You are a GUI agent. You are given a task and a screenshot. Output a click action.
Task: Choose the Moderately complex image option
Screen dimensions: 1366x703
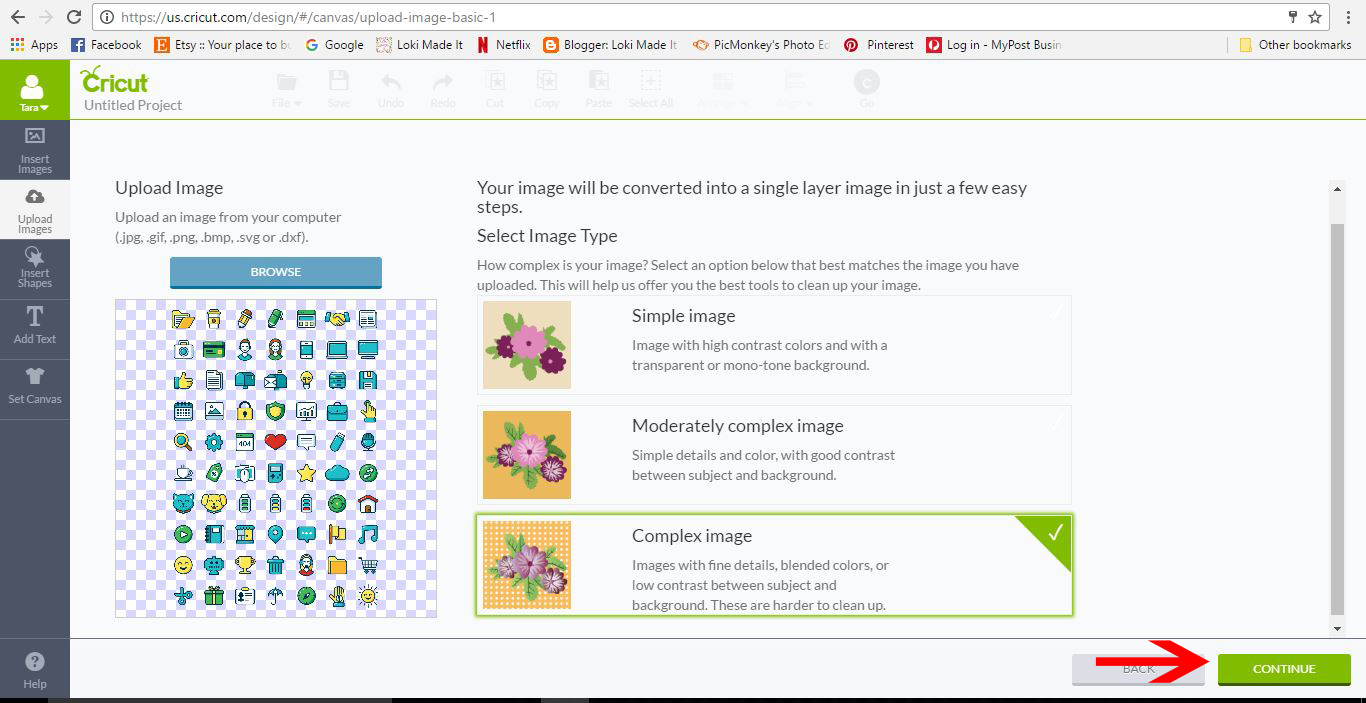pos(773,455)
